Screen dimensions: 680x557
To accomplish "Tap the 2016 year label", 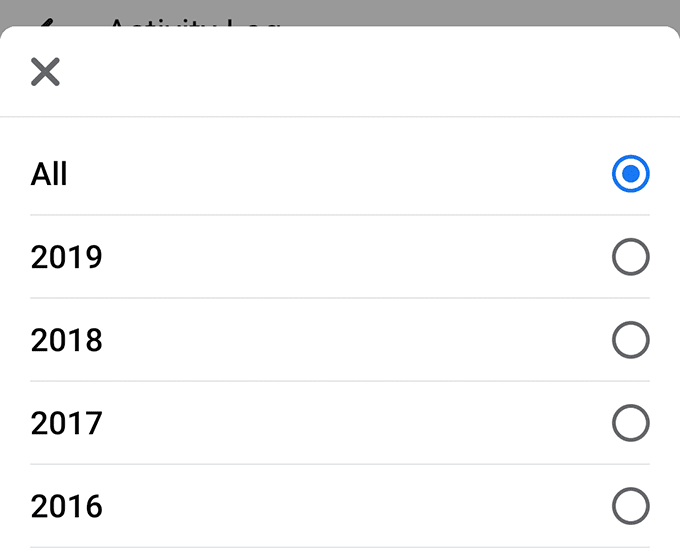I will tap(66, 507).
